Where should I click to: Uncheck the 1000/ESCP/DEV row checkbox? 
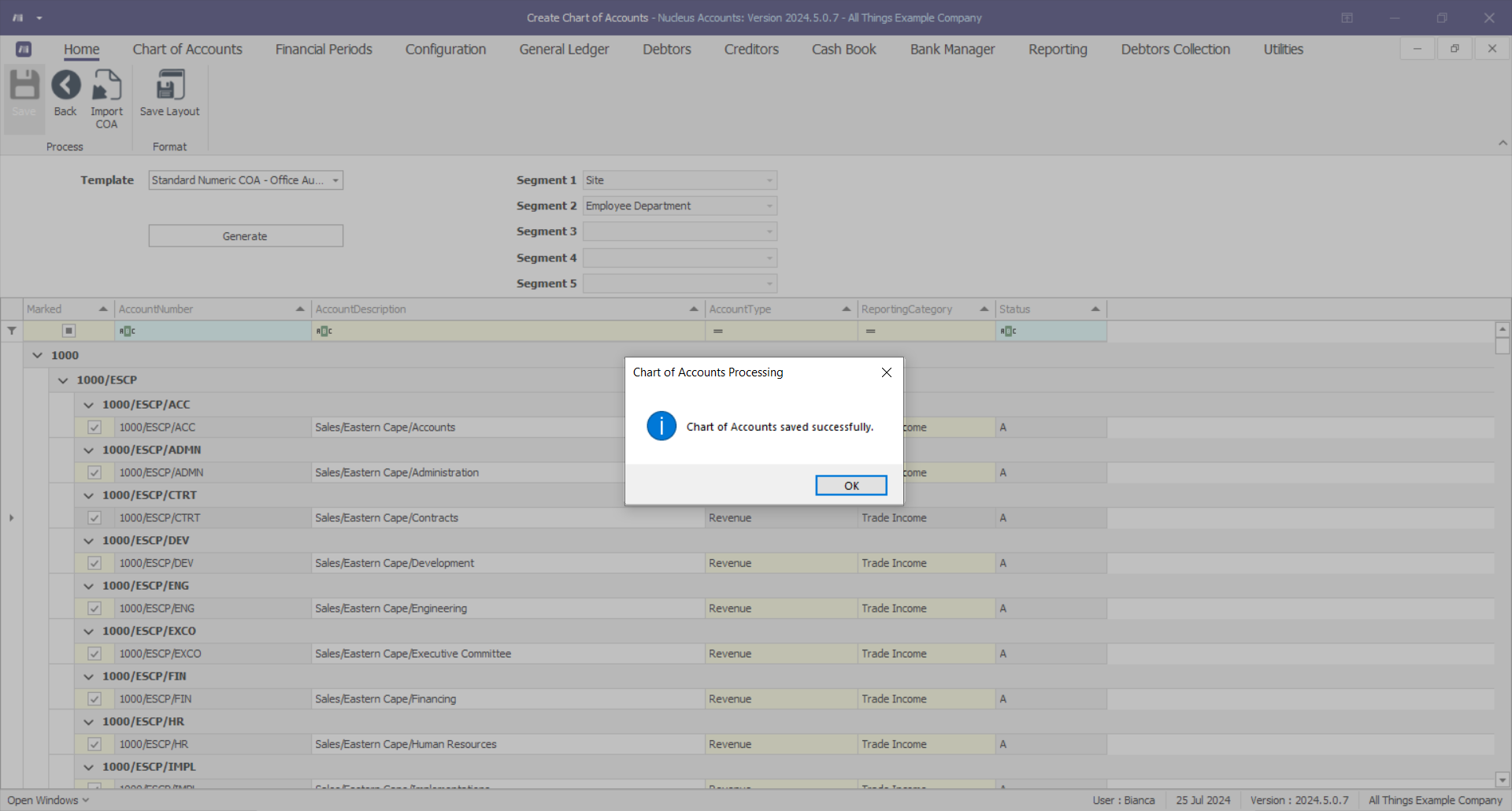(94, 563)
